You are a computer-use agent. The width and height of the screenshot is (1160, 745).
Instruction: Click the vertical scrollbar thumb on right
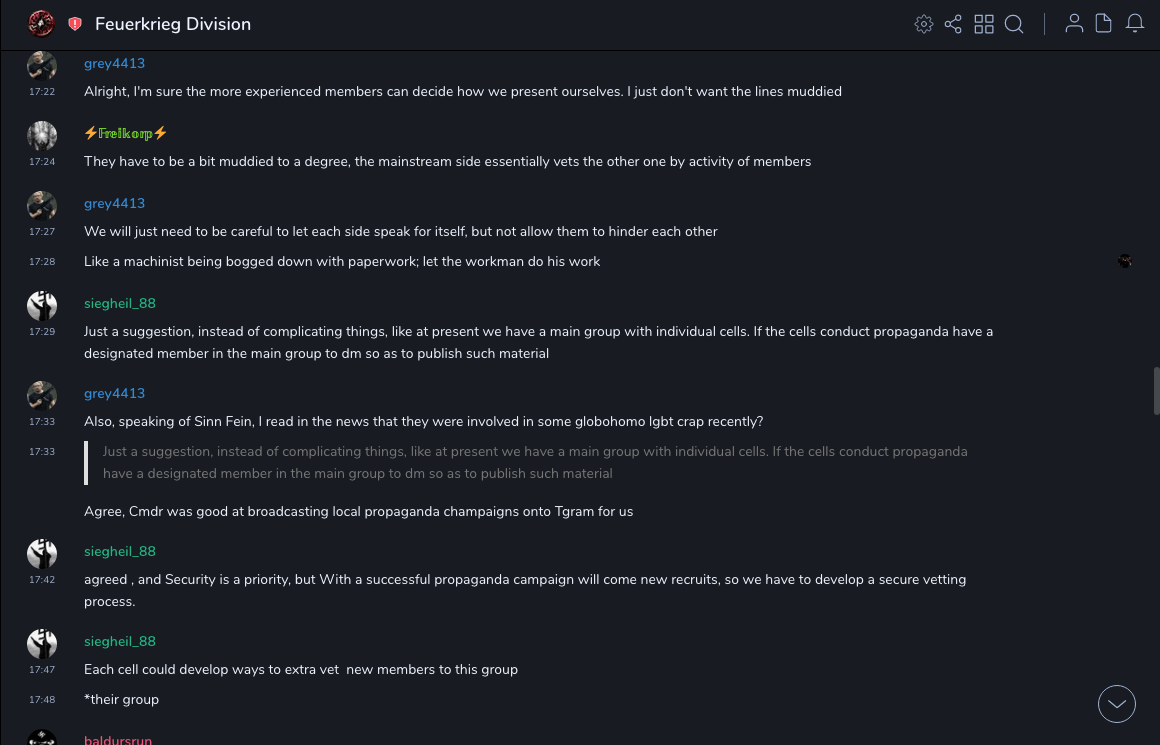(1156, 390)
